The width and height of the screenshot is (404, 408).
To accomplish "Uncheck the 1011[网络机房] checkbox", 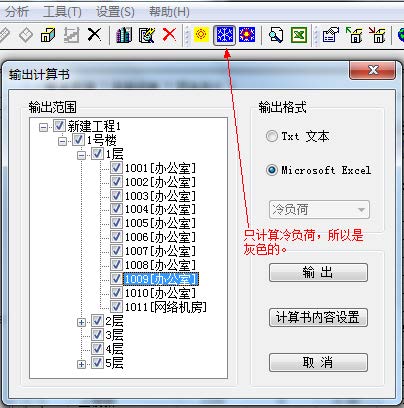I will (116, 307).
